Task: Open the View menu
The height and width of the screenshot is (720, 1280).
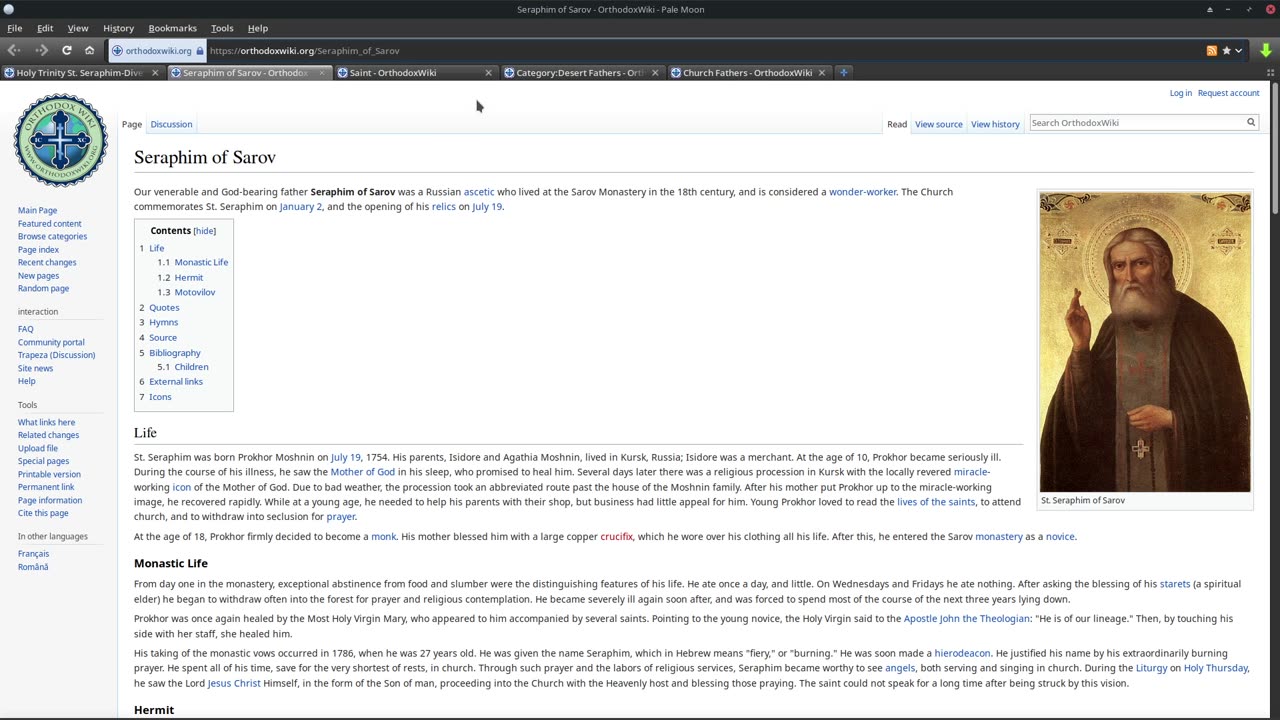Action: click(x=78, y=28)
